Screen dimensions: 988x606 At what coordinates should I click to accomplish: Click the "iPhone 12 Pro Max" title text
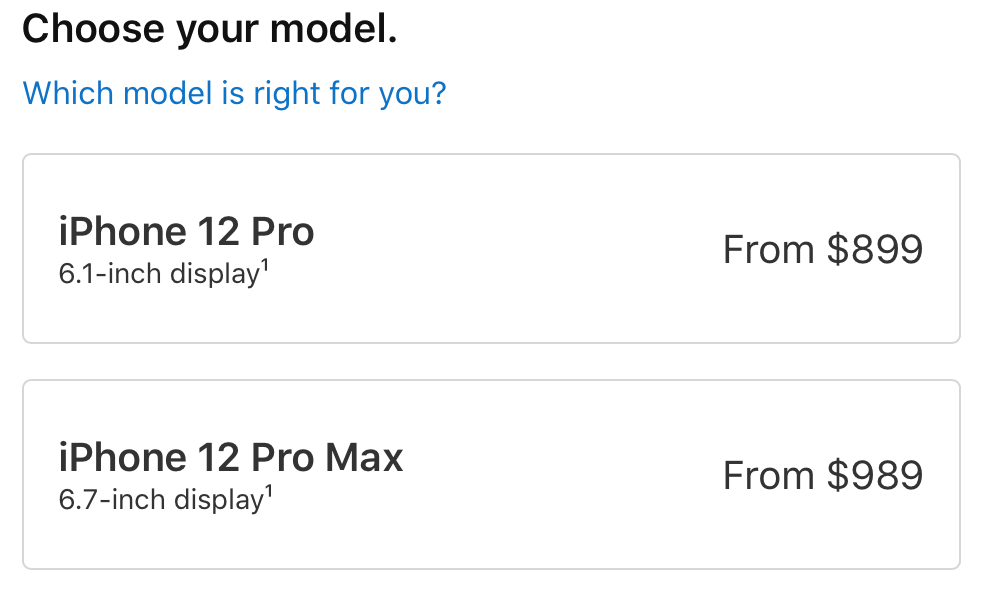pyautogui.click(x=231, y=458)
